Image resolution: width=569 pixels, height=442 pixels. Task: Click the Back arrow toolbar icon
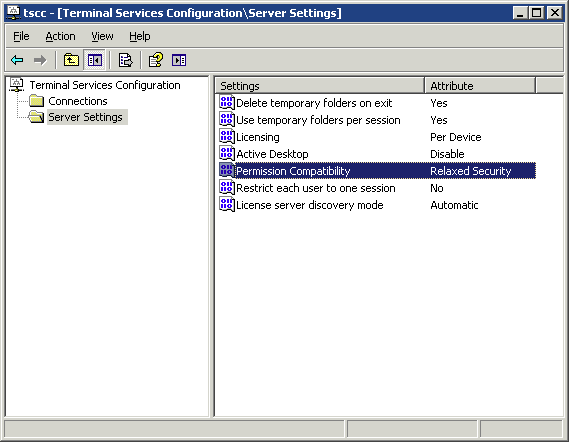(17, 60)
